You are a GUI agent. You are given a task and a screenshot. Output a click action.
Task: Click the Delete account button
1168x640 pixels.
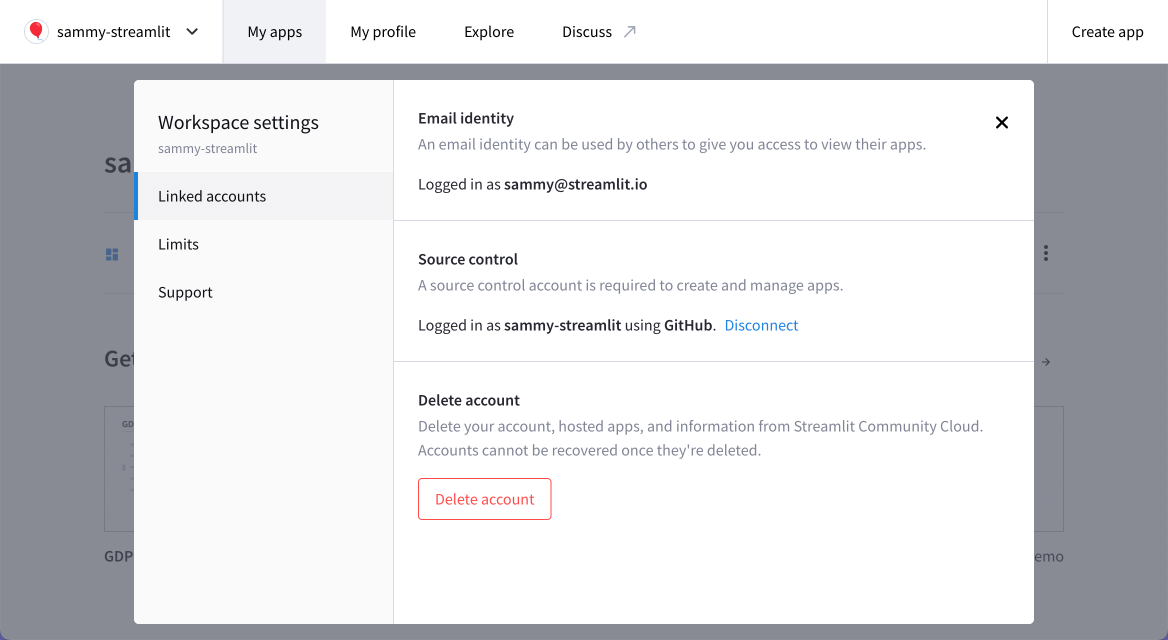[484, 499]
